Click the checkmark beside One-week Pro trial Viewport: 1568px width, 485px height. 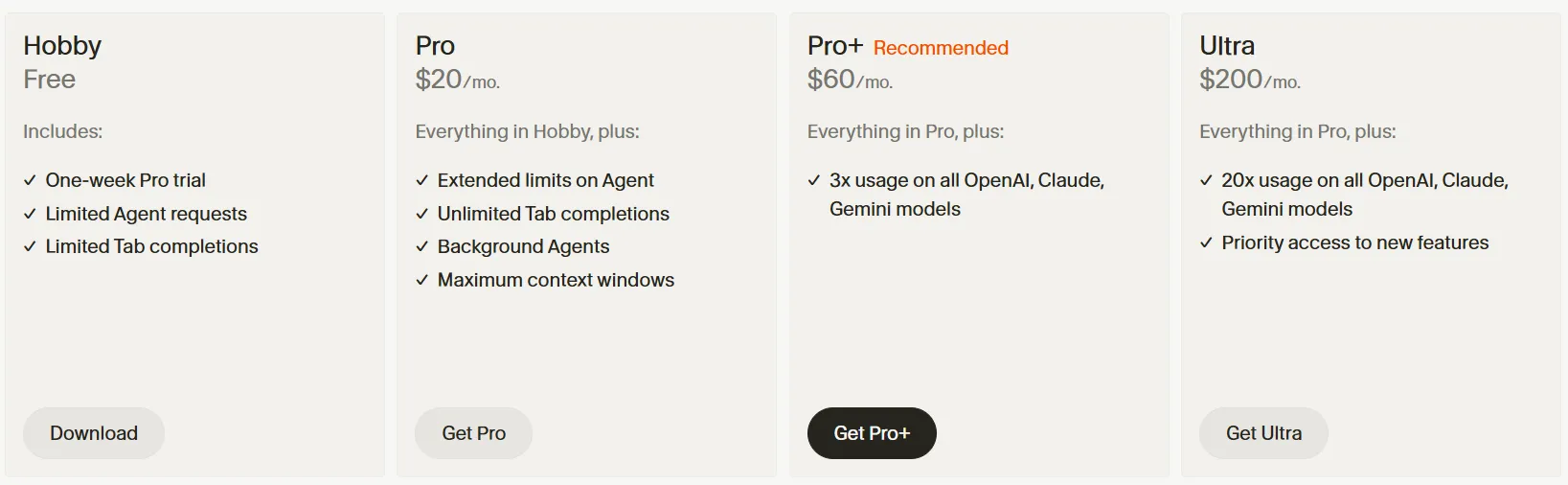pos(30,180)
